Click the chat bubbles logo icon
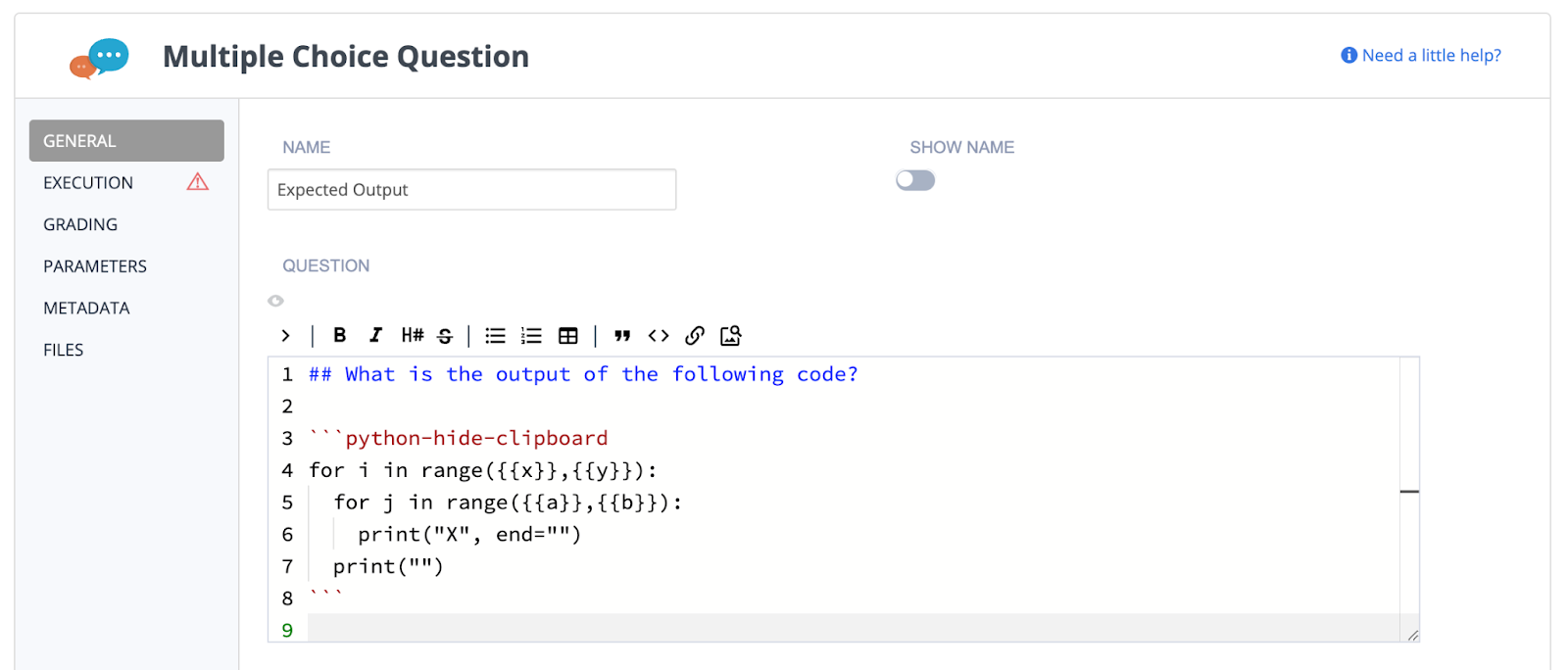1568x670 pixels. click(x=99, y=58)
